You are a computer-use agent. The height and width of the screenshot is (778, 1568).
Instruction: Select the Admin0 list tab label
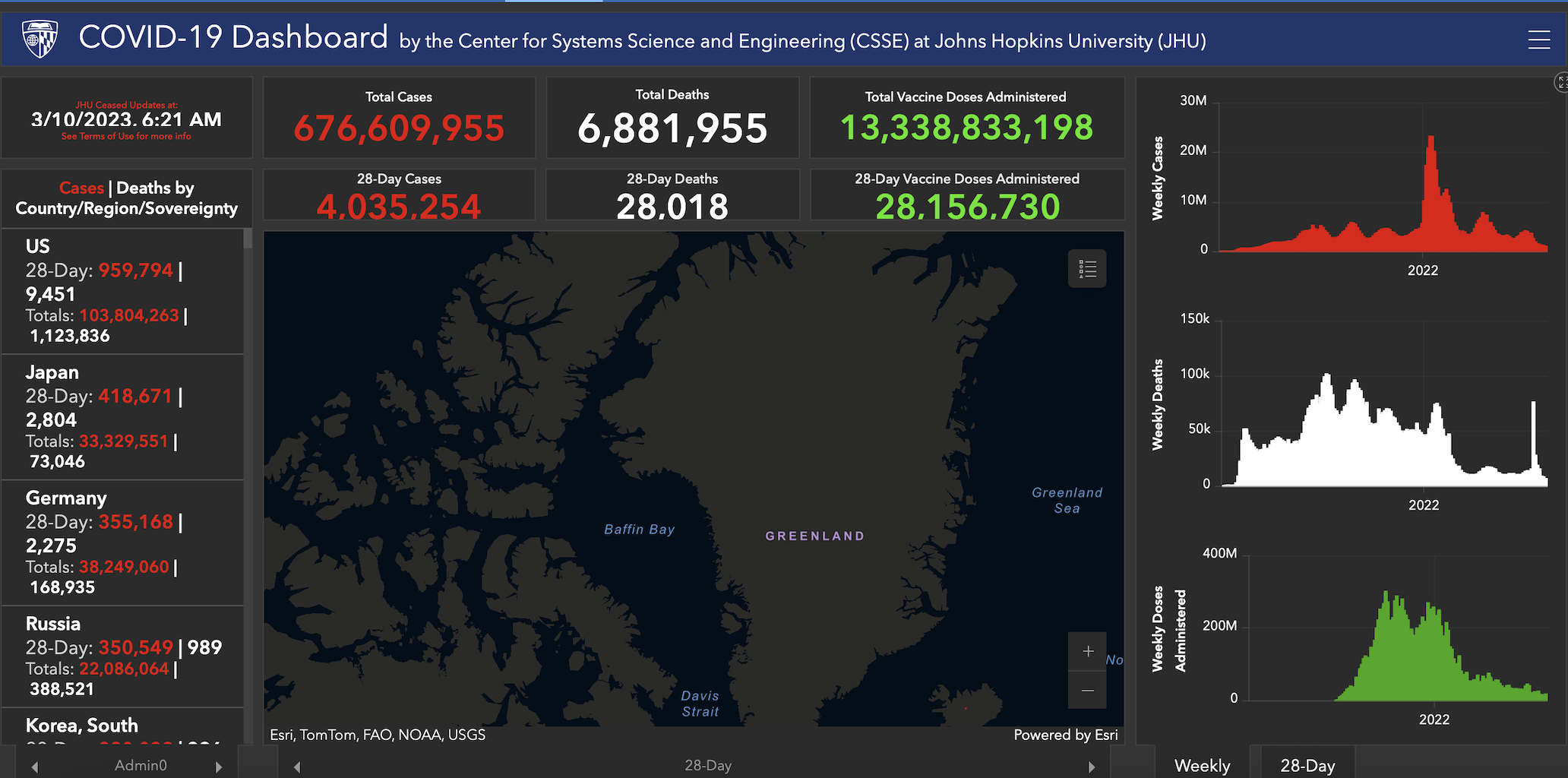tap(141, 765)
